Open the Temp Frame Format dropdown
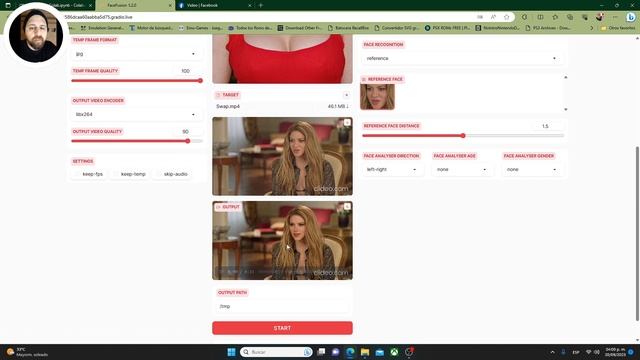This screenshot has width=640, height=360. click(136, 54)
